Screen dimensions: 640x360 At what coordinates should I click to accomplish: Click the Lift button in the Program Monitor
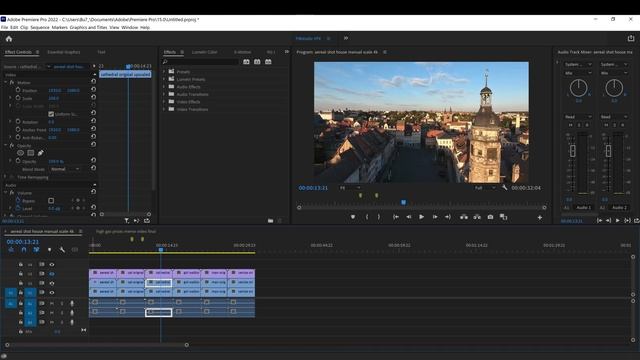coord(464,217)
